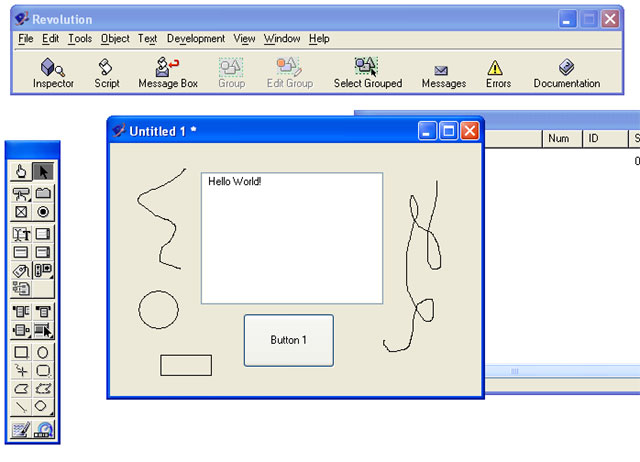The height and width of the screenshot is (462, 640).
Task: Select the Browse (hand) tool
Action: 21,171
